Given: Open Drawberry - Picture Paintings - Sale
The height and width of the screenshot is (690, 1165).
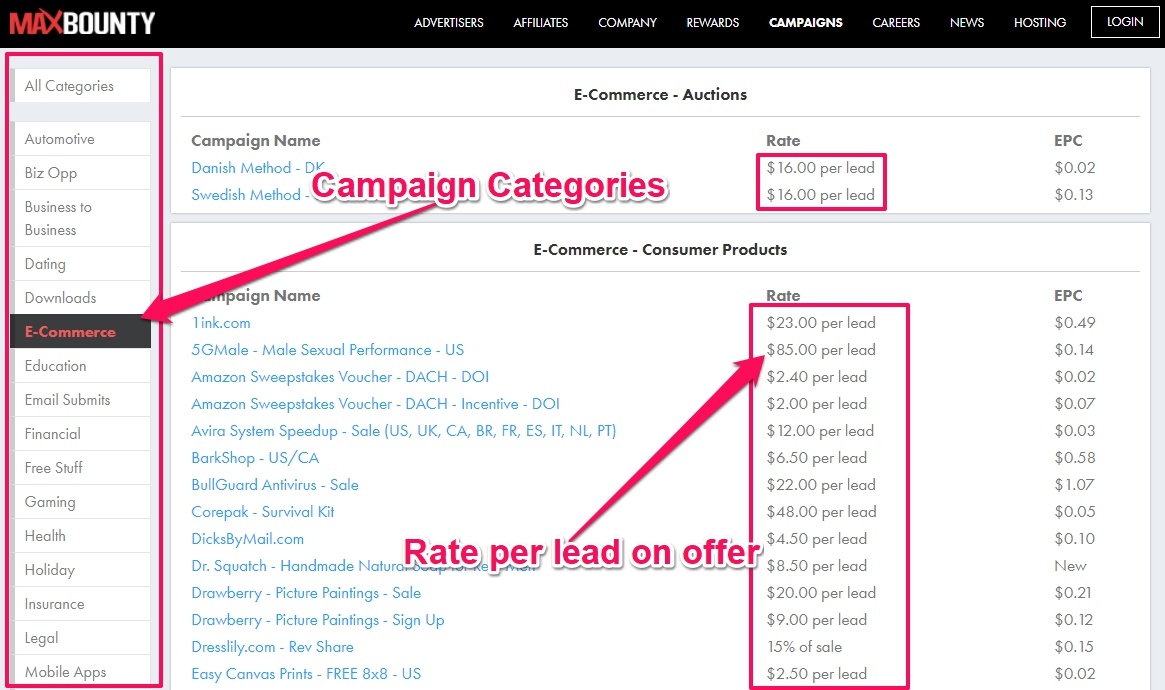Looking at the screenshot, I should pos(306,593).
